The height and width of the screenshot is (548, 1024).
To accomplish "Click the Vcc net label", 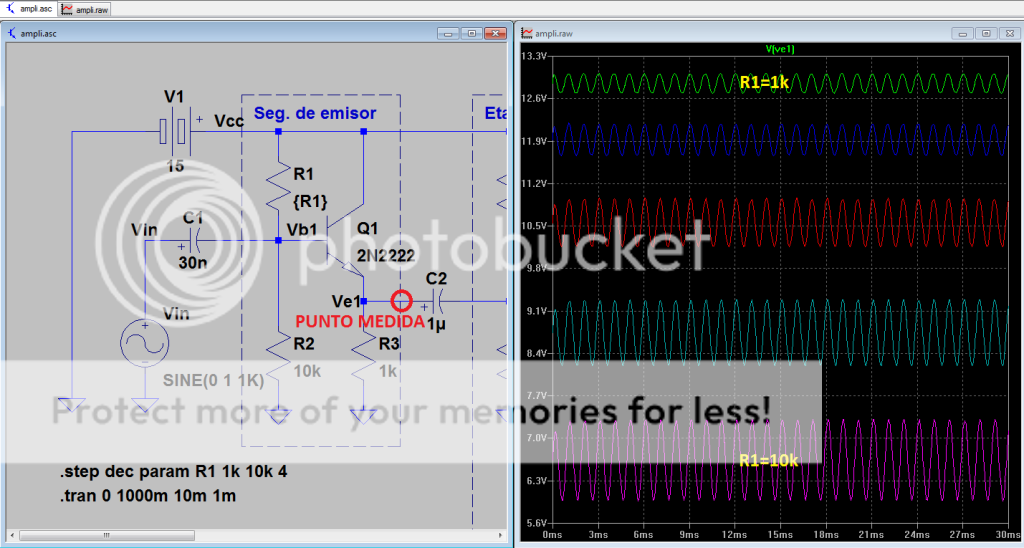I will 229,121.
